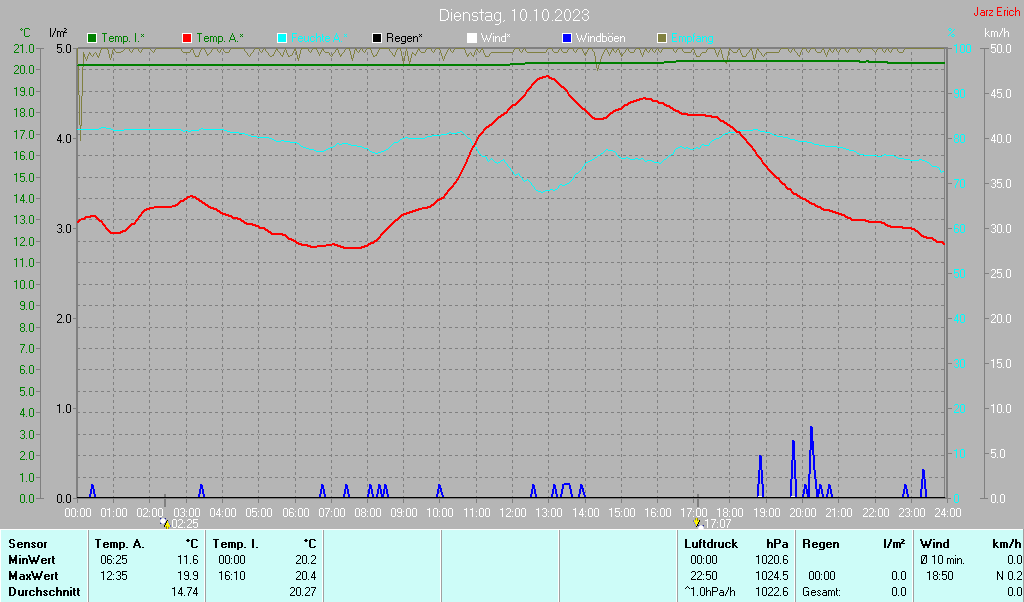
Task: Click the white Wind legend swatch
Action: [472, 38]
